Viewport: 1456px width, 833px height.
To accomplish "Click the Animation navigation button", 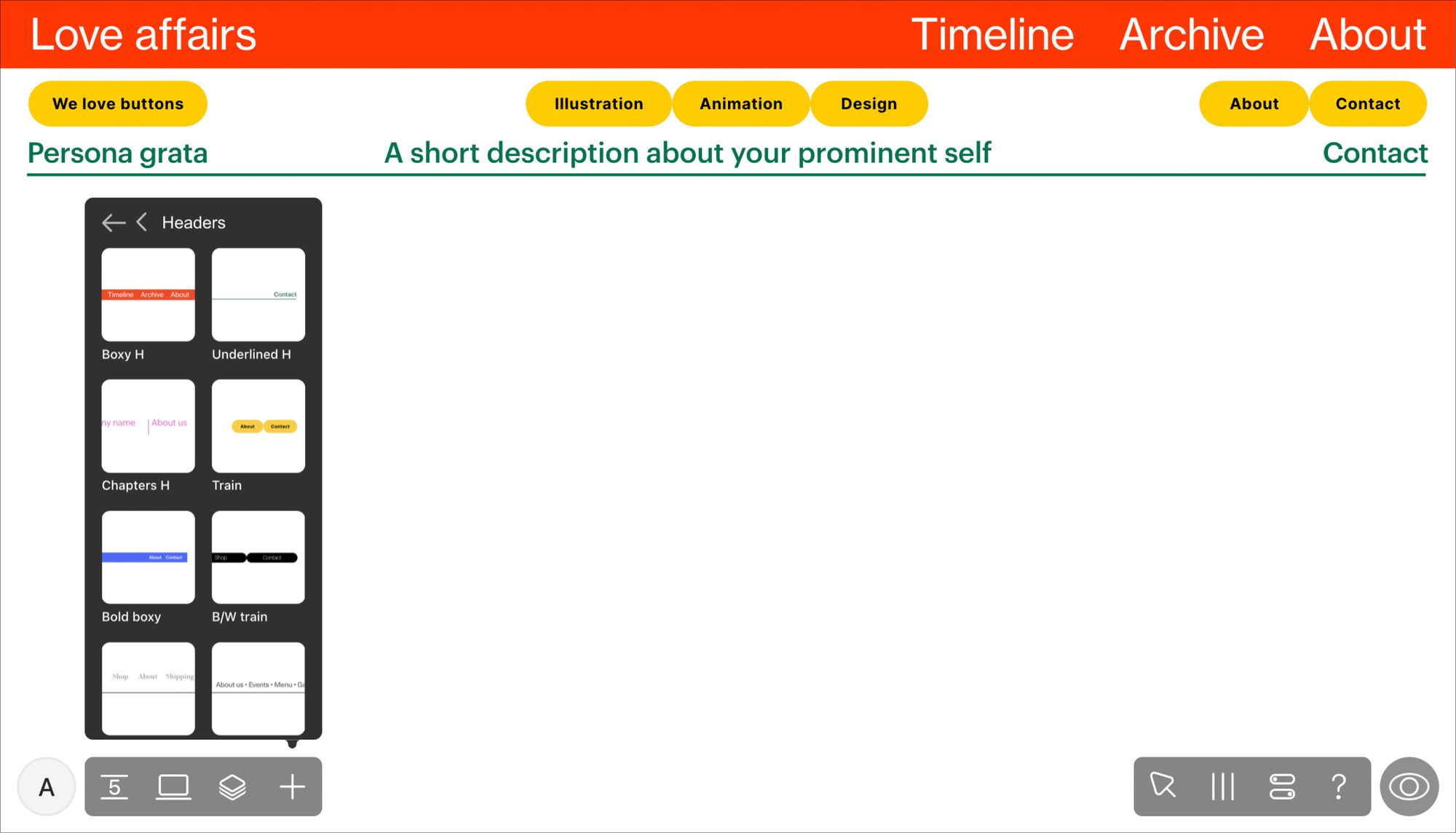I will [741, 103].
